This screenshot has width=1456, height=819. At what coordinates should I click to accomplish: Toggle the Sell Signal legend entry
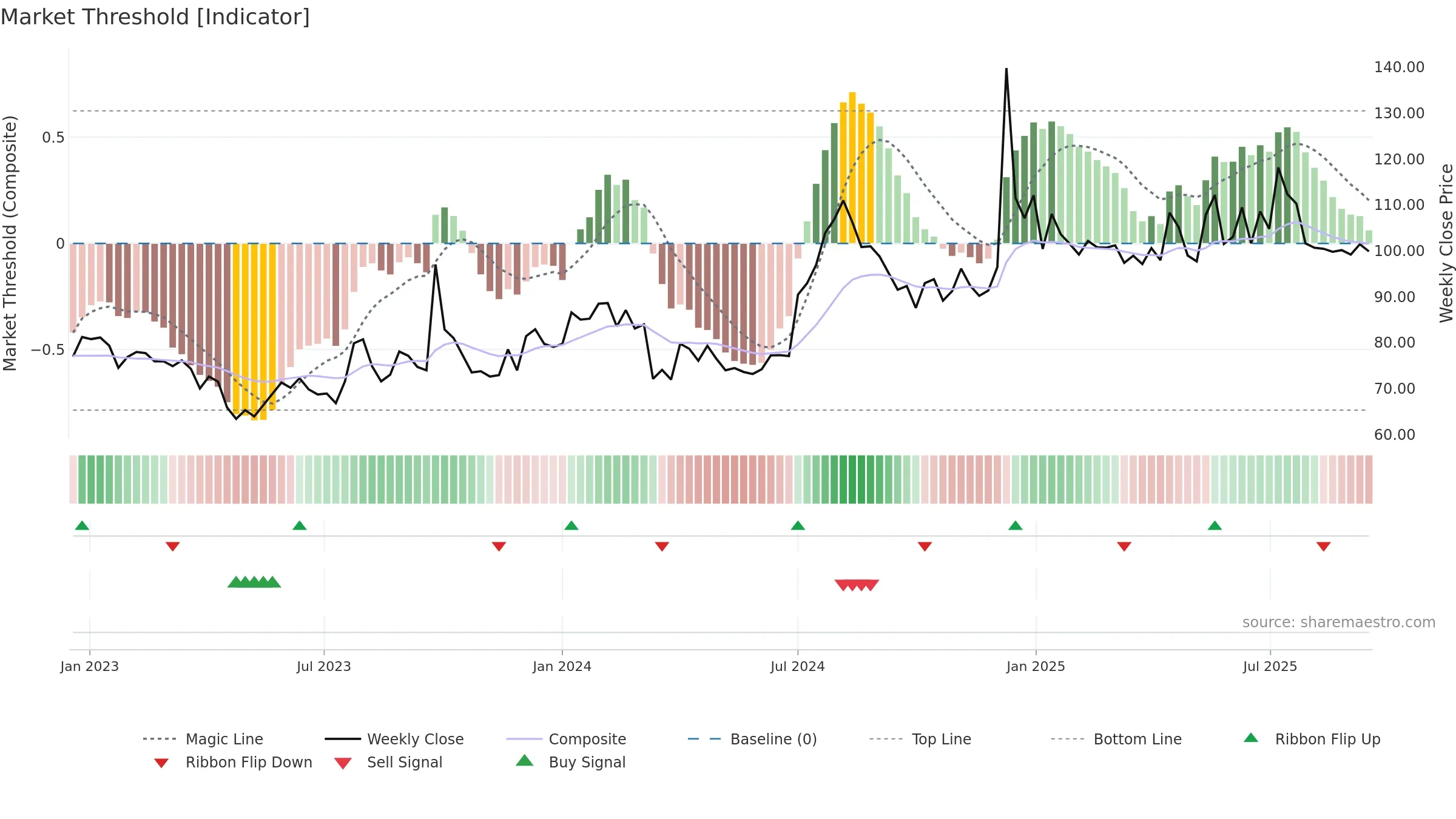pos(388,762)
